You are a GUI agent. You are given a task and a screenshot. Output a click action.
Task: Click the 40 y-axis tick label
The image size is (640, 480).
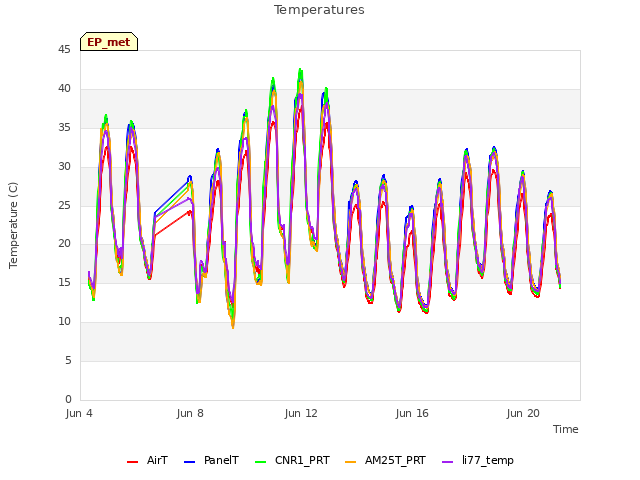coord(64,88)
